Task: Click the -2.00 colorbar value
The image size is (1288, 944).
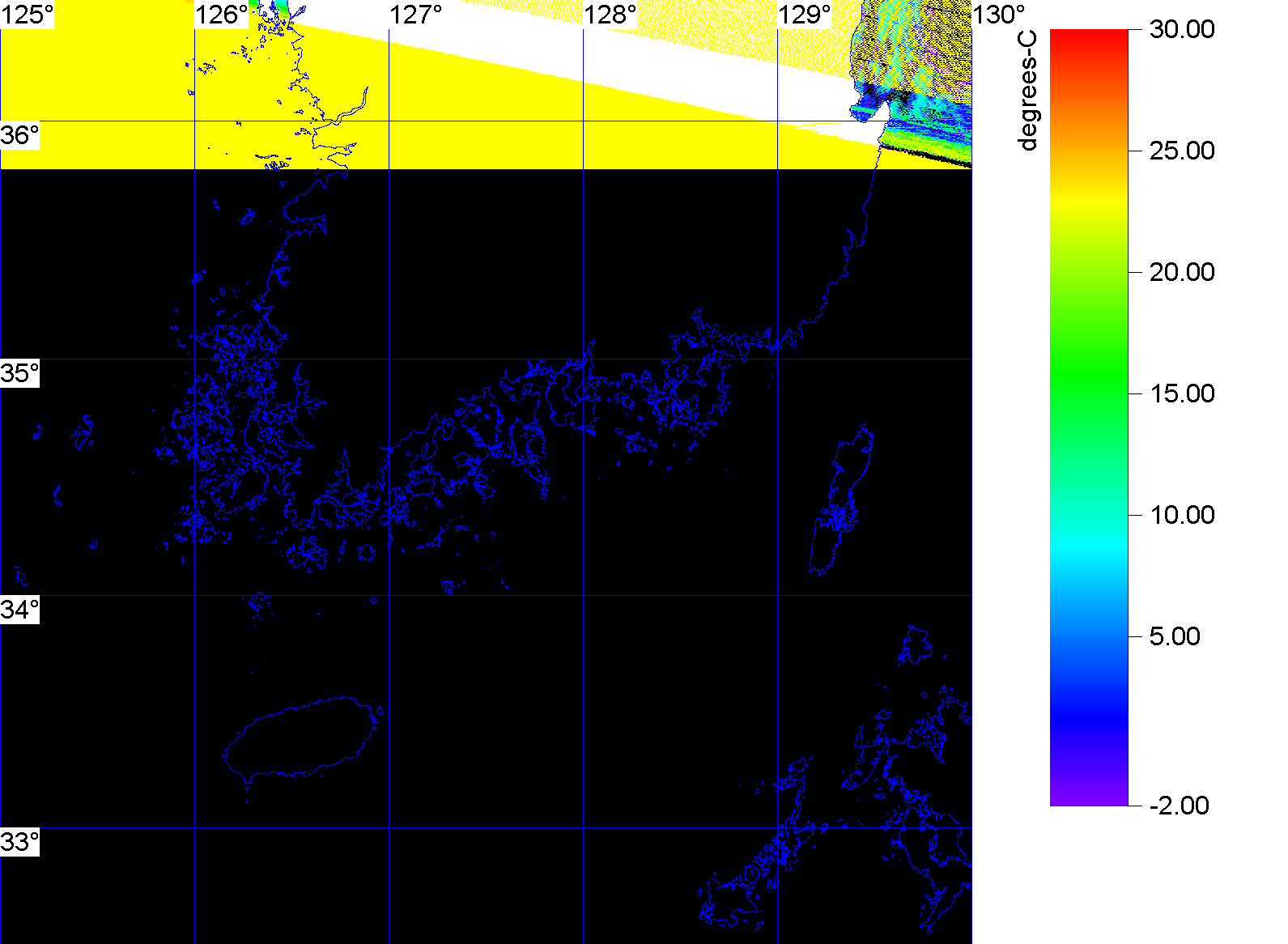Action: (1180, 806)
